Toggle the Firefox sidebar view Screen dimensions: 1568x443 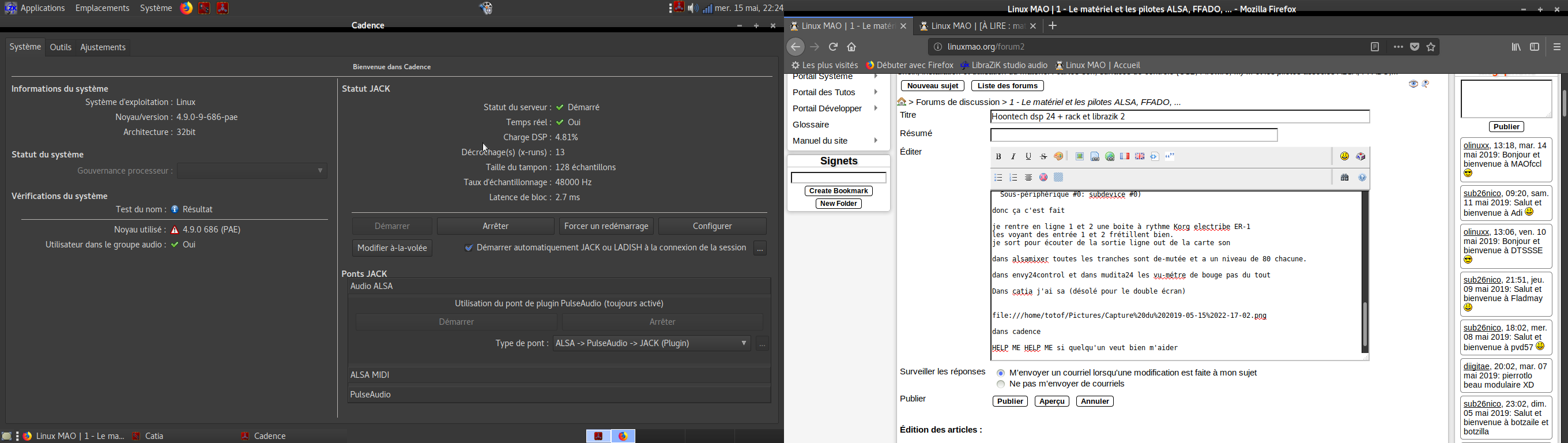coord(1535,47)
